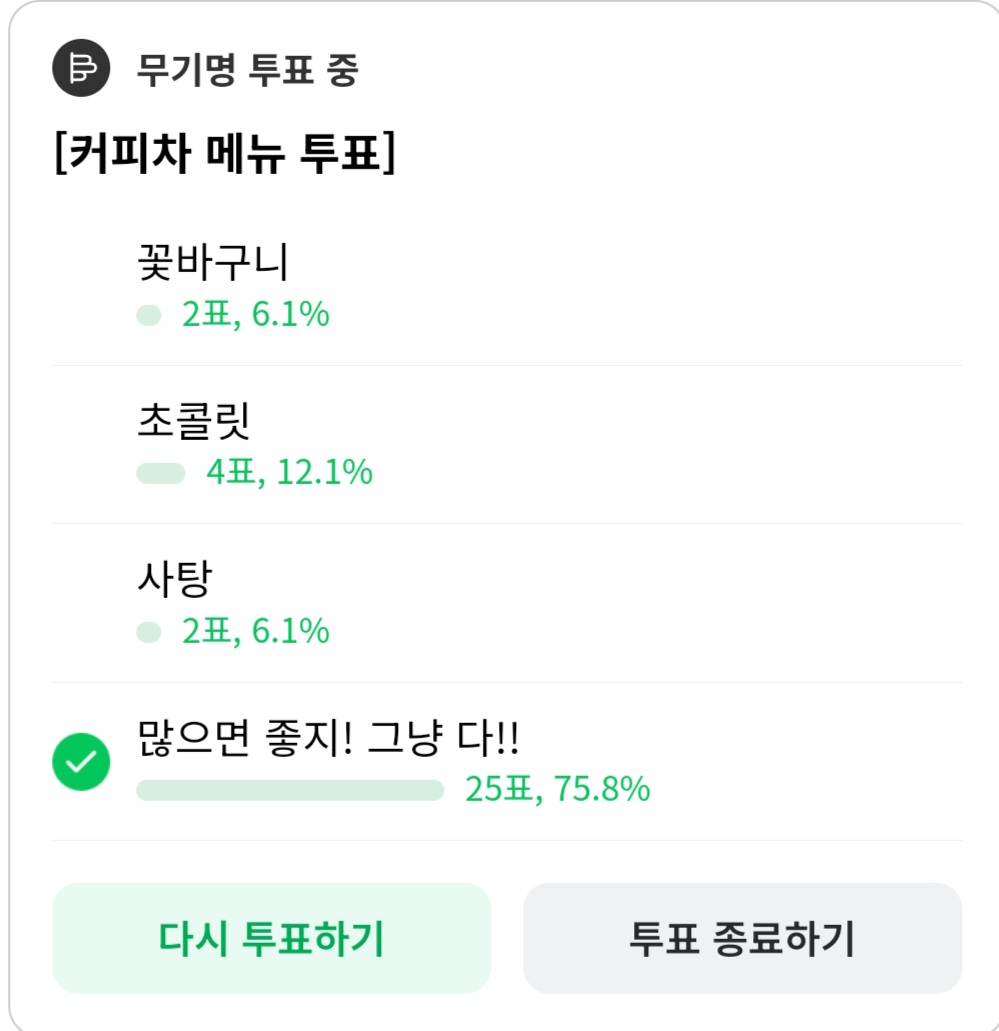
Task: Click the poll icon beside 무기명 투표 중
Action: (x=80, y=69)
